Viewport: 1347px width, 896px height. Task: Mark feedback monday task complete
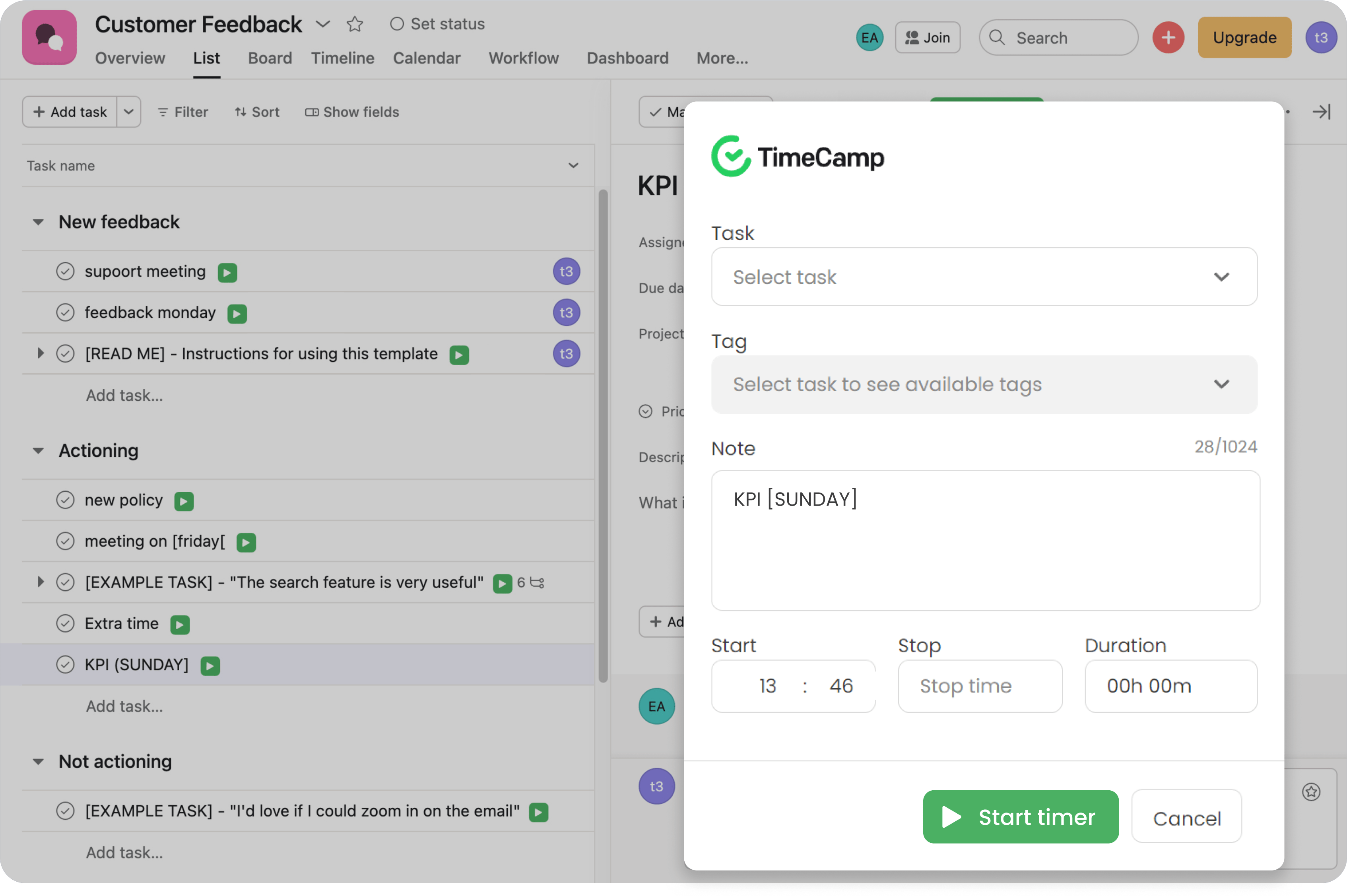point(65,312)
